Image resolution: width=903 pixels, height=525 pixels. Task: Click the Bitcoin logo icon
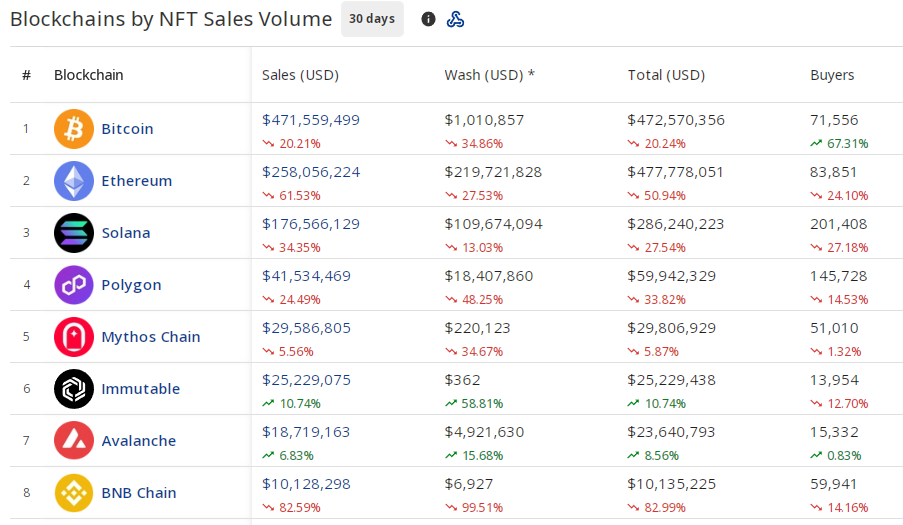tap(74, 129)
